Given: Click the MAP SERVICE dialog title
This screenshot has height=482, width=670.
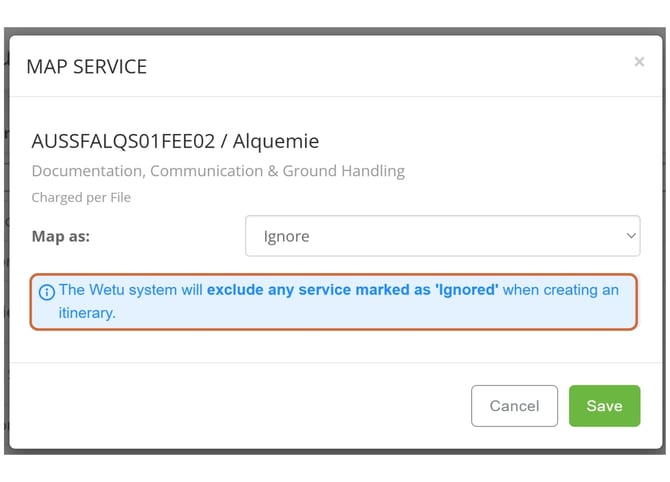Looking at the screenshot, I should tap(86, 67).
